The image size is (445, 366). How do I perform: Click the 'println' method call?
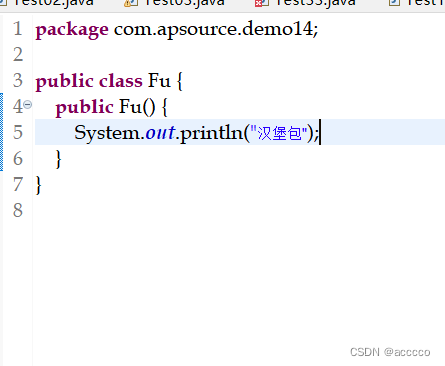pyautogui.click(x=211, y=133)
